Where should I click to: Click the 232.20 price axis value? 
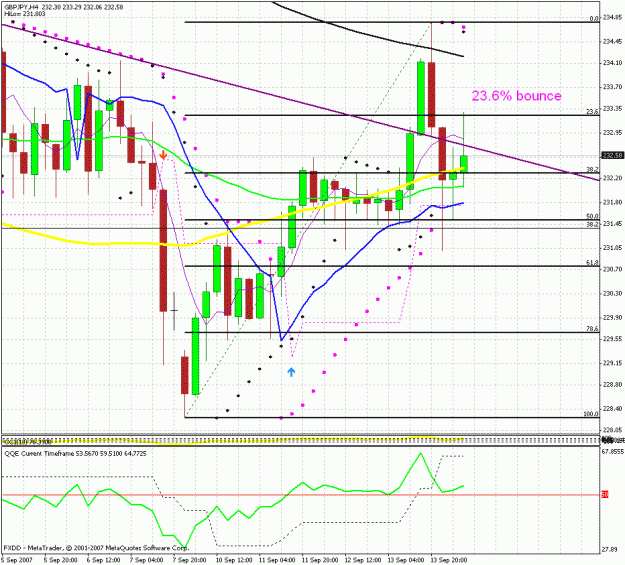(612, 178)
